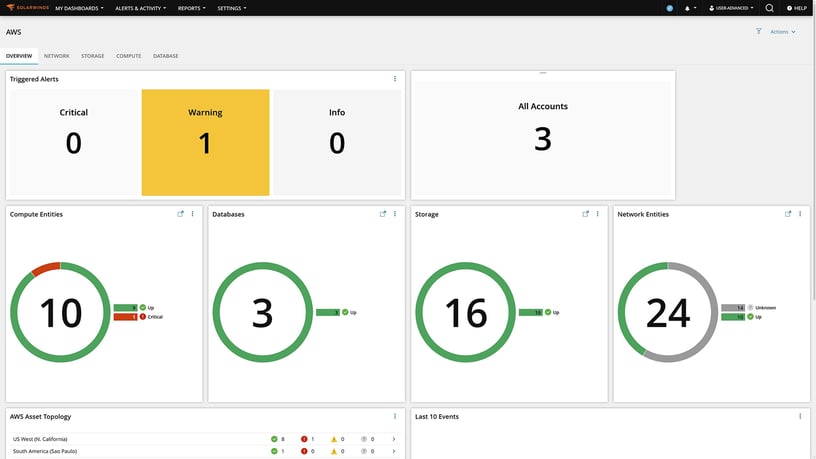
Task: Open AWS Asset Topology options menu
Action: point(395,416)
